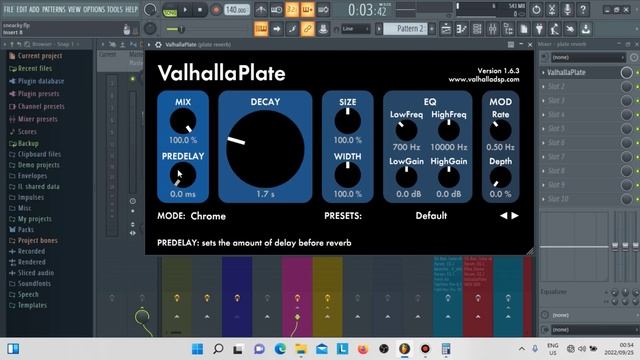Click the undo history clock icon
This screenshot has height=360, width=640.
point(536,9)
